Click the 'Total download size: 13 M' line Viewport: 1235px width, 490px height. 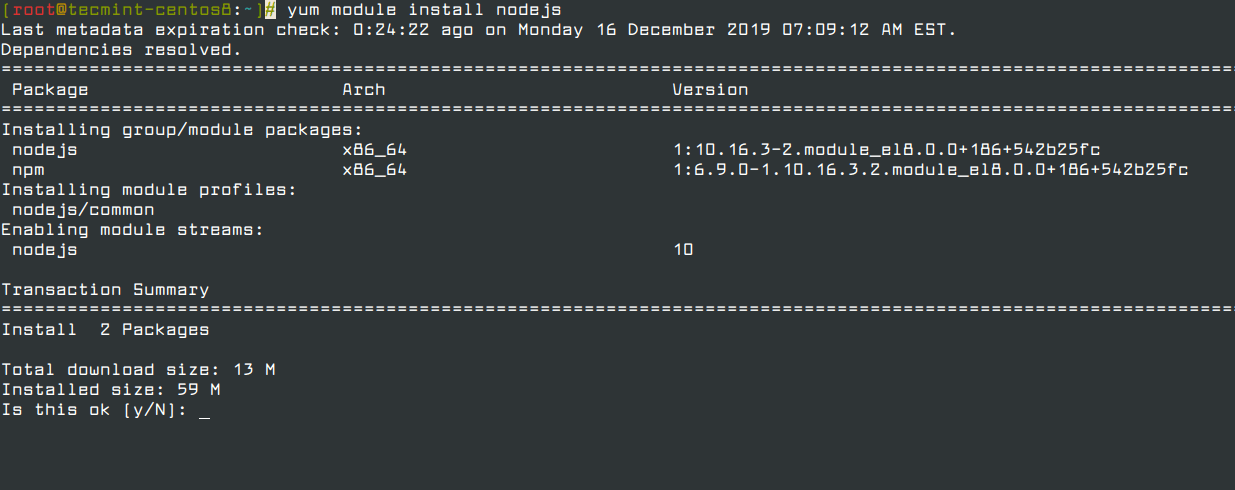point(138,370)
